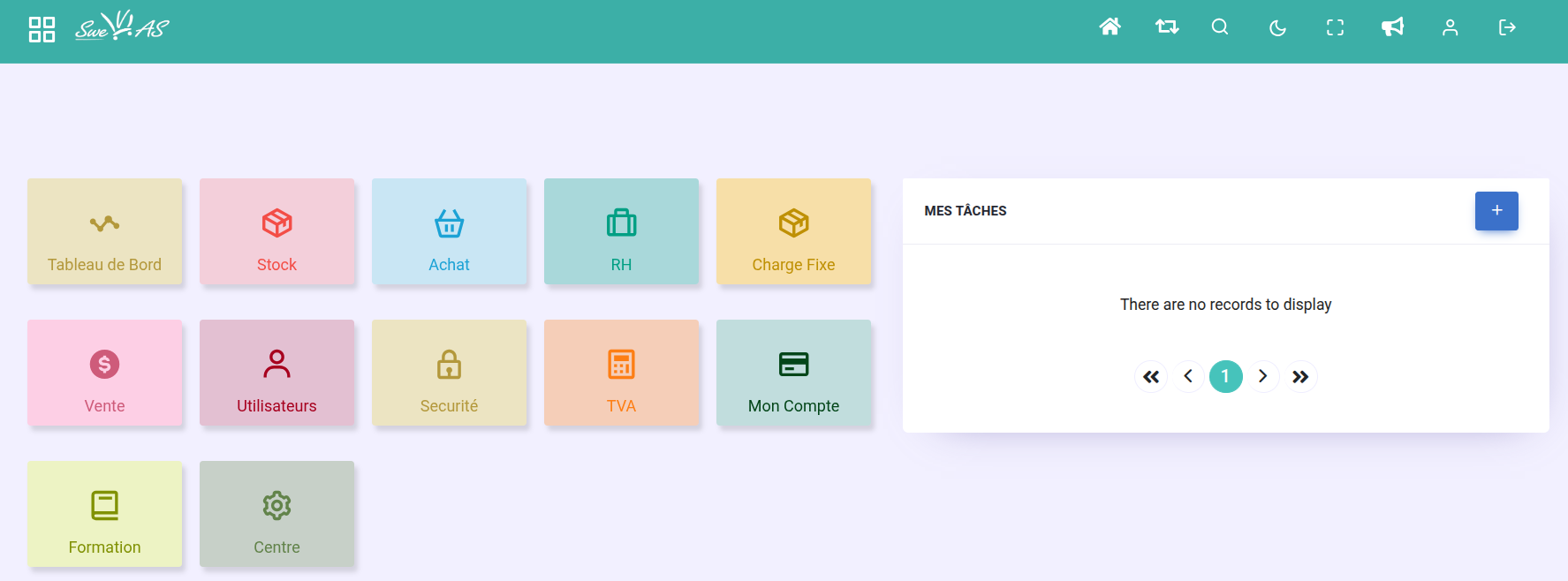Add a new task with plus button

[1496, 211]
